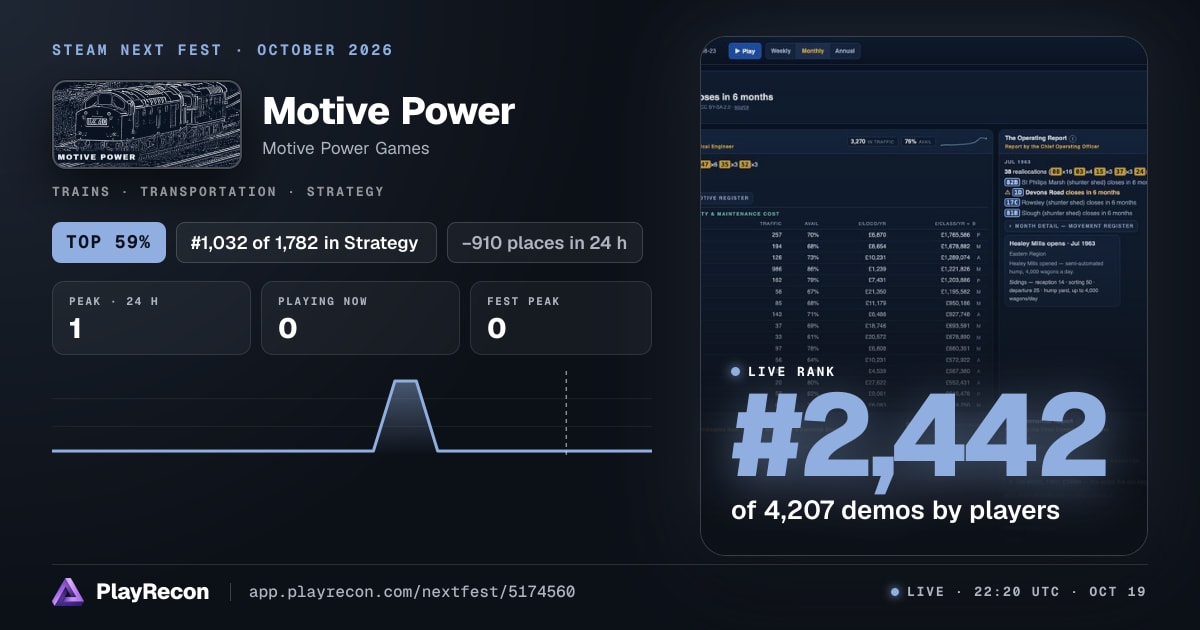Image resolution: width=1200 pixels, height=630 pixels.
Task: Click the info icon beside The Operating Report
Action: click(1073, 138)
